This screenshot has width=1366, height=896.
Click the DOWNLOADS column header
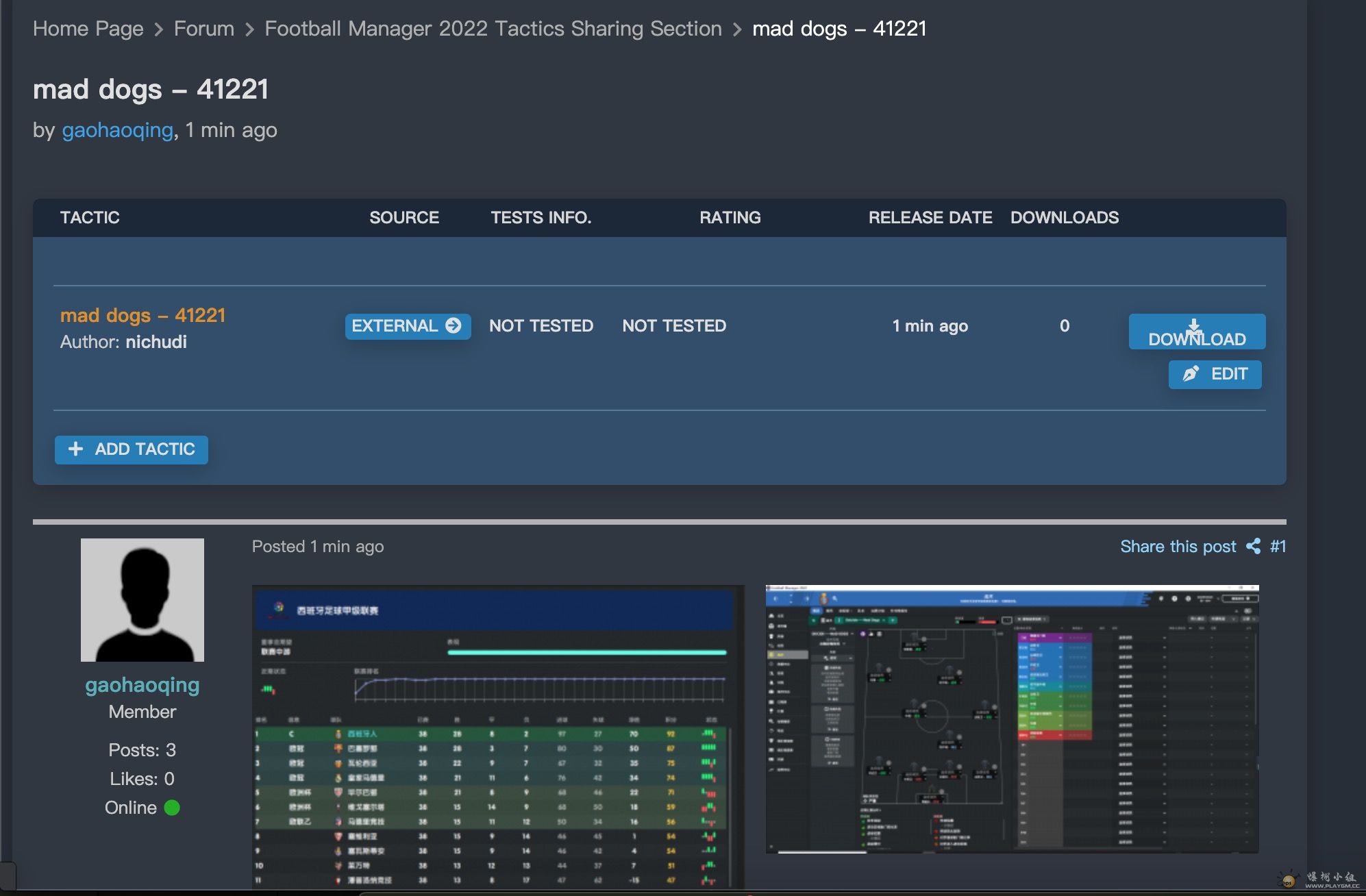pos(1065,218)
